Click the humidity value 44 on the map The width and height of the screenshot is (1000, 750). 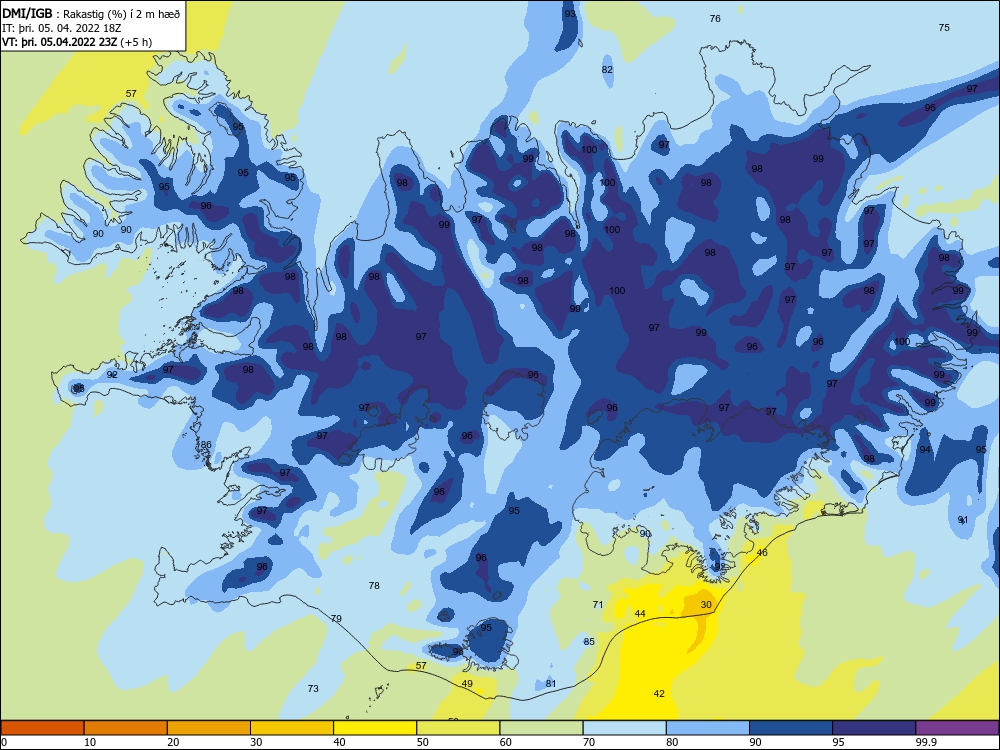tap(640, 614)
